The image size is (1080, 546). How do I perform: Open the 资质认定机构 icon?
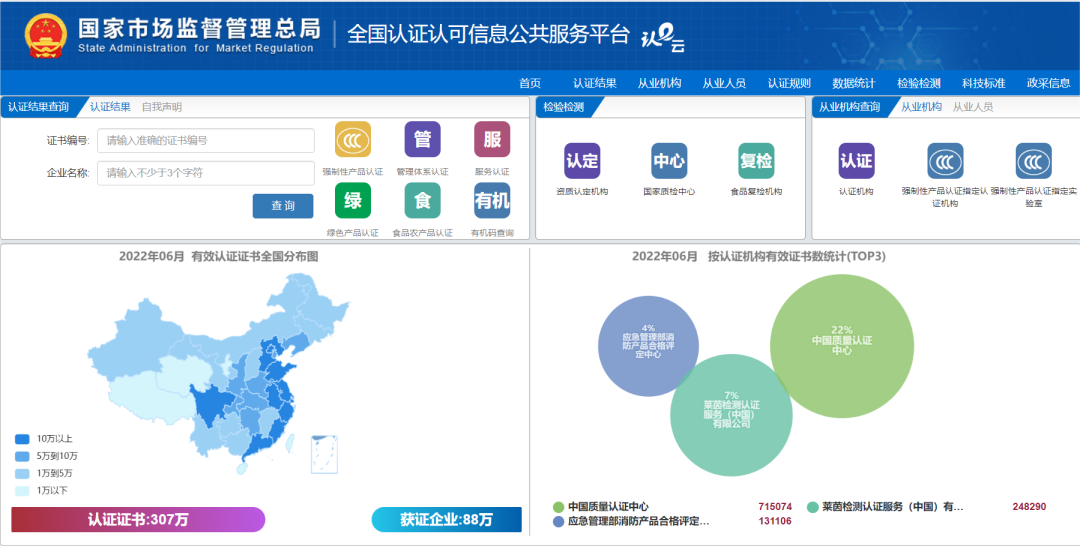point(582,161)
